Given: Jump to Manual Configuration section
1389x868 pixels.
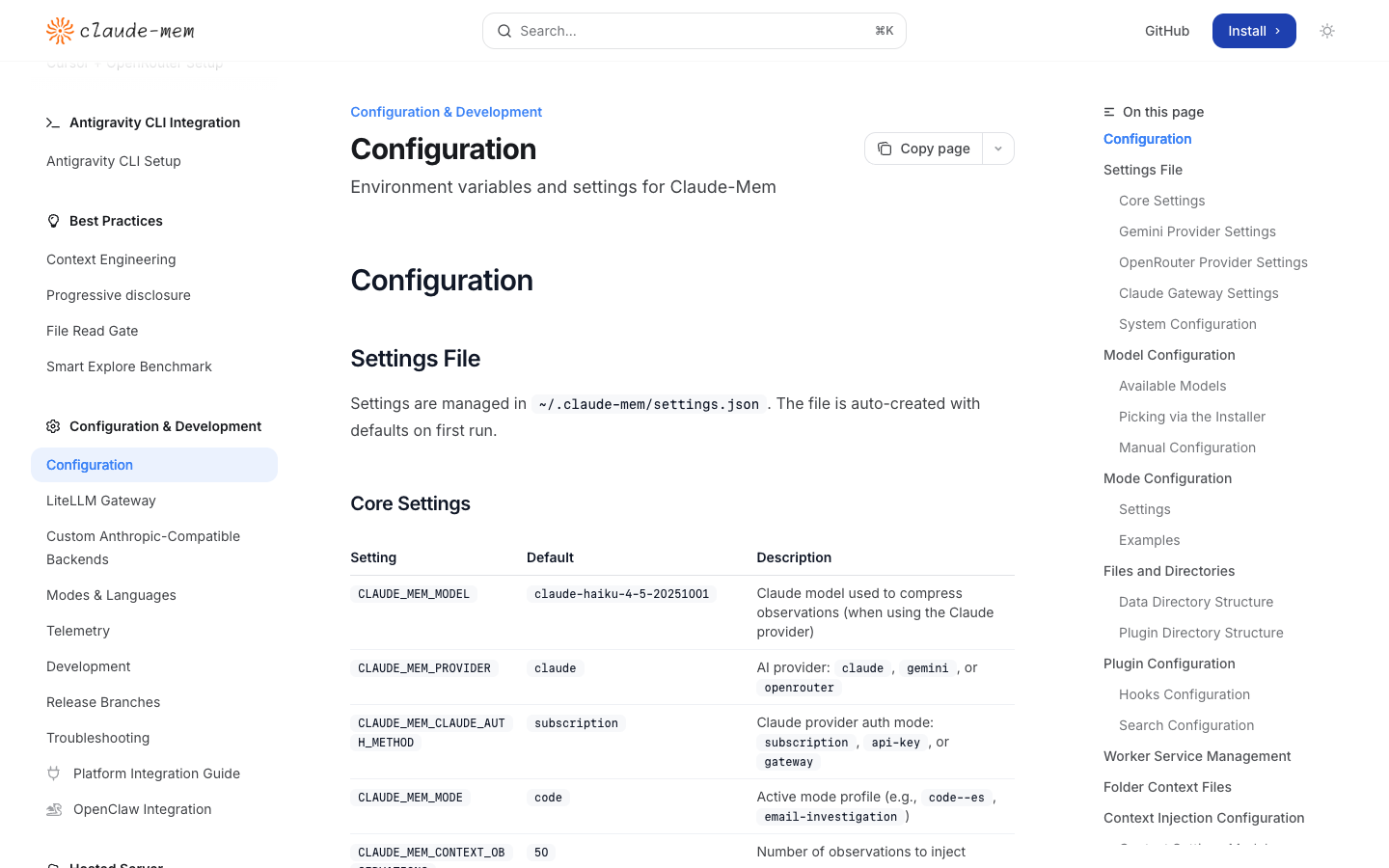Looking at the screenshot, I should 1187,448.
